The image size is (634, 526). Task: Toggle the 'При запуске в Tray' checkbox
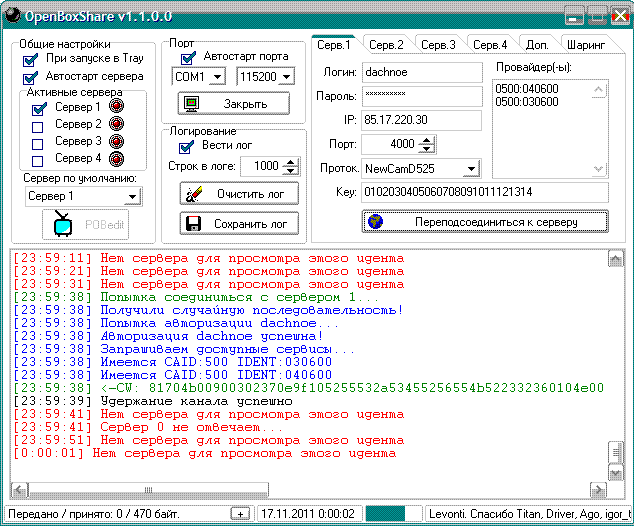pyautogui.click(x=30, y=59)
